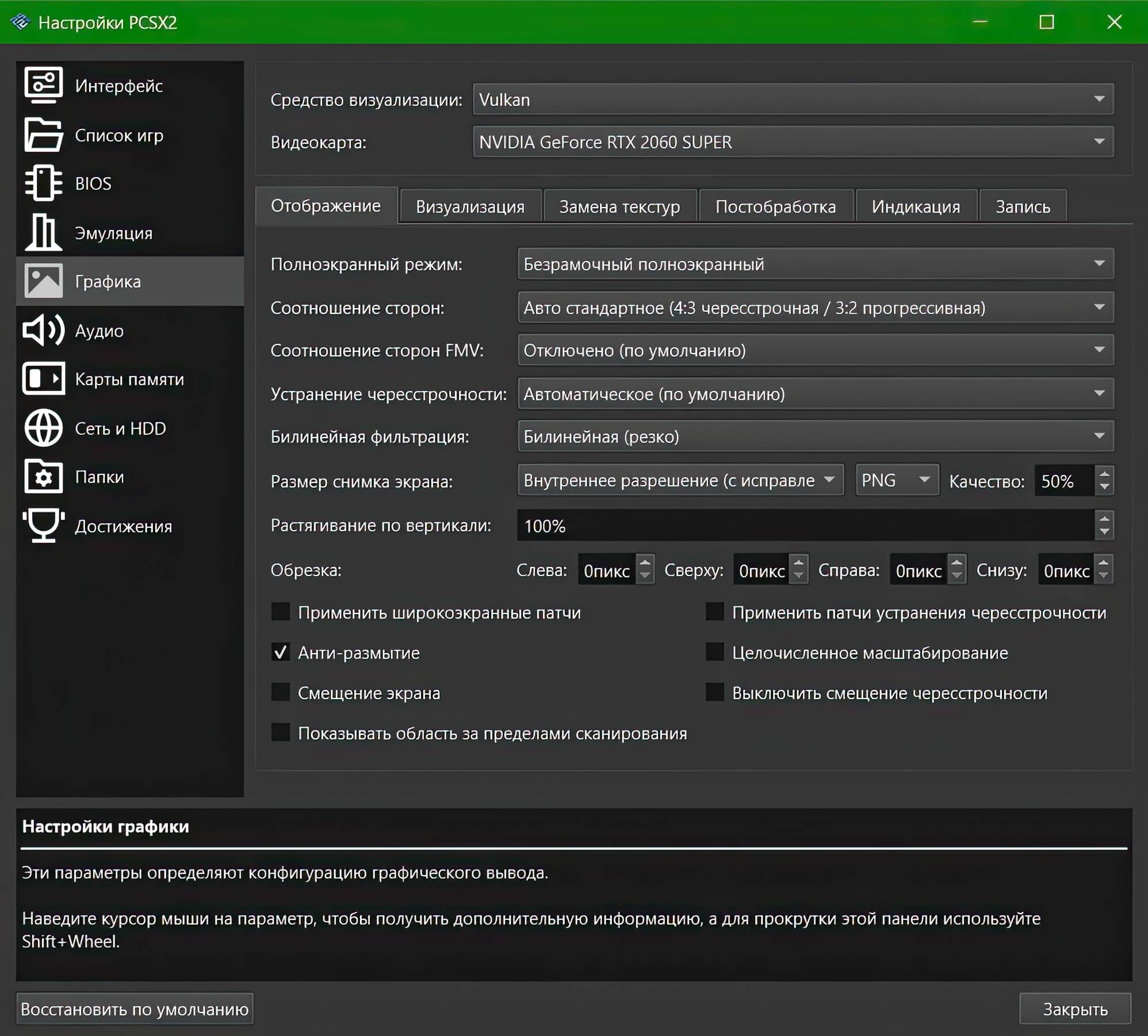Screen dimensions: 1148x1036
Task: Enable Показывать область за пределами сканирования
Action: point(281,732)
